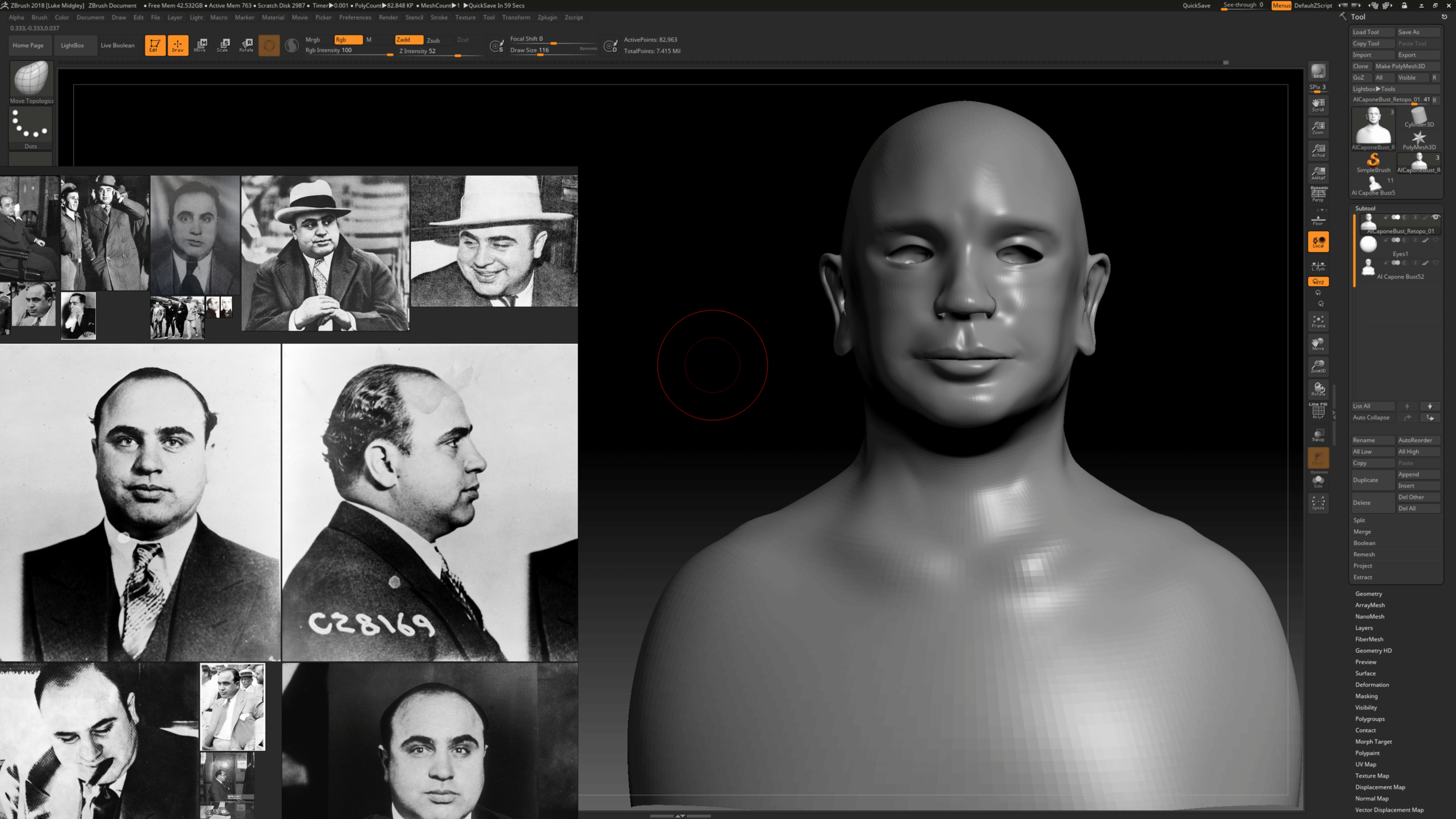Toggle visibility eye on AlCaponeBust_Retopo_01 subtool
1456x819 pixels.
point(1435,217)
